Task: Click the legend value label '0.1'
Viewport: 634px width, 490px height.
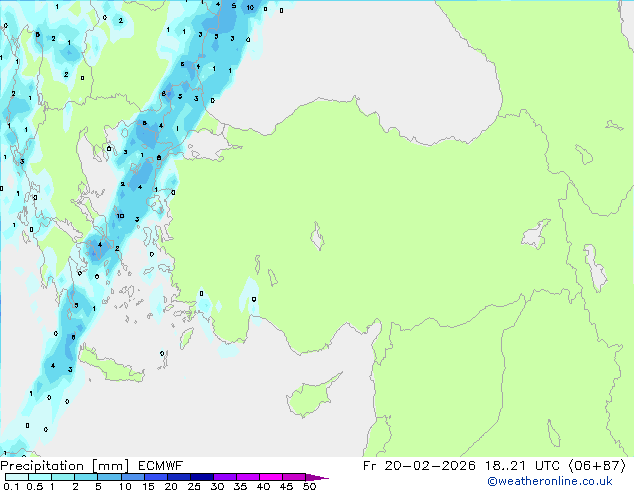Action: click(11, 486)
